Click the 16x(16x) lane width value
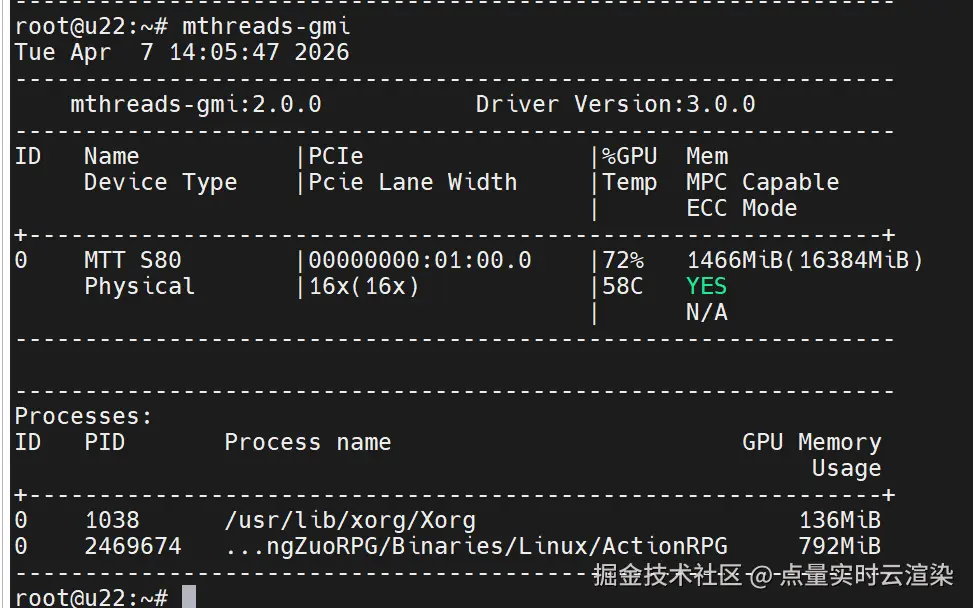Image resolution: width=973 pixels, height=608 pixels. (x=363, y=286)
